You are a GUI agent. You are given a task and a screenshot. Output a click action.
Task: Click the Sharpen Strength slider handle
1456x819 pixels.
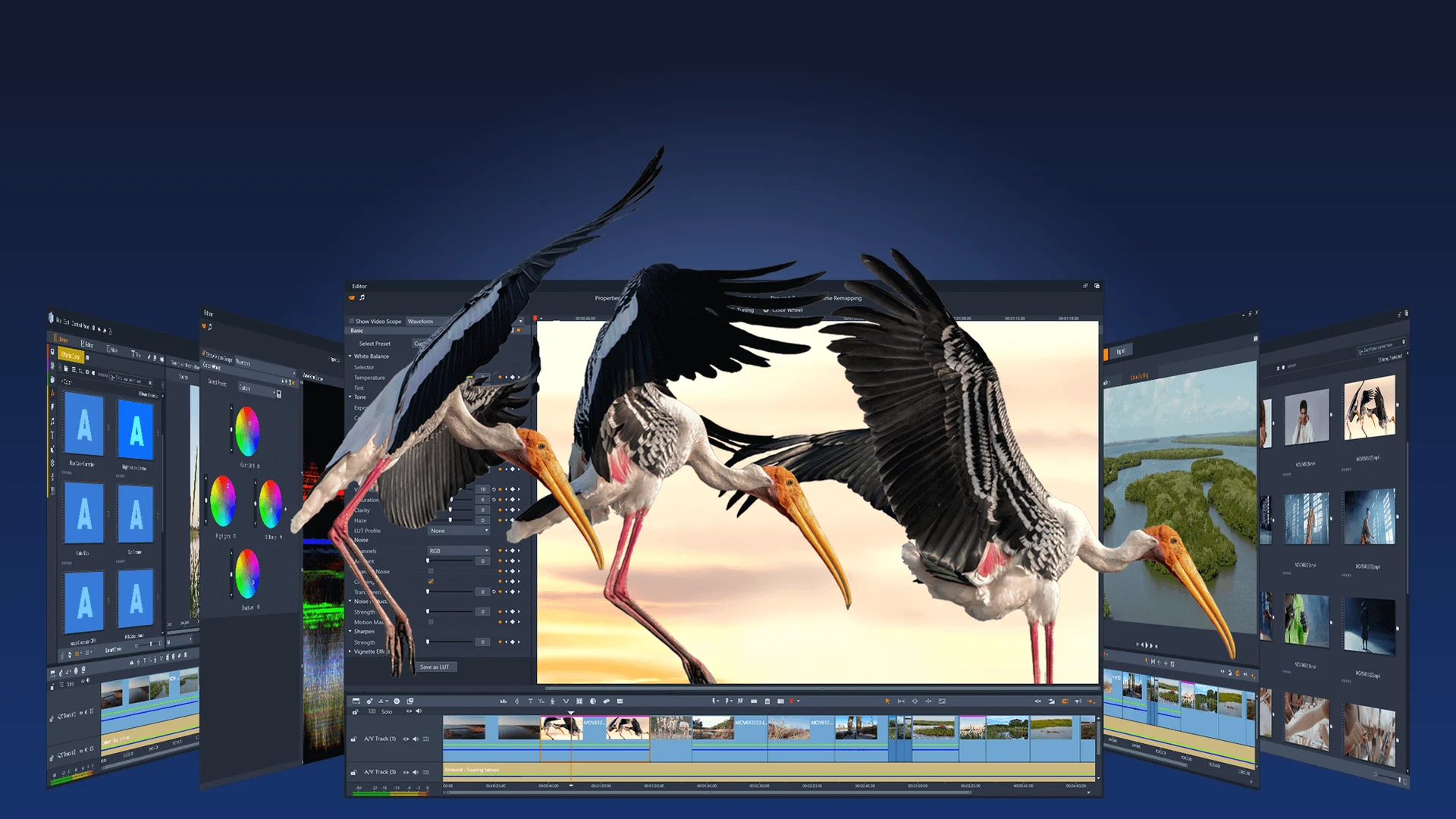(x=428, y=642)
